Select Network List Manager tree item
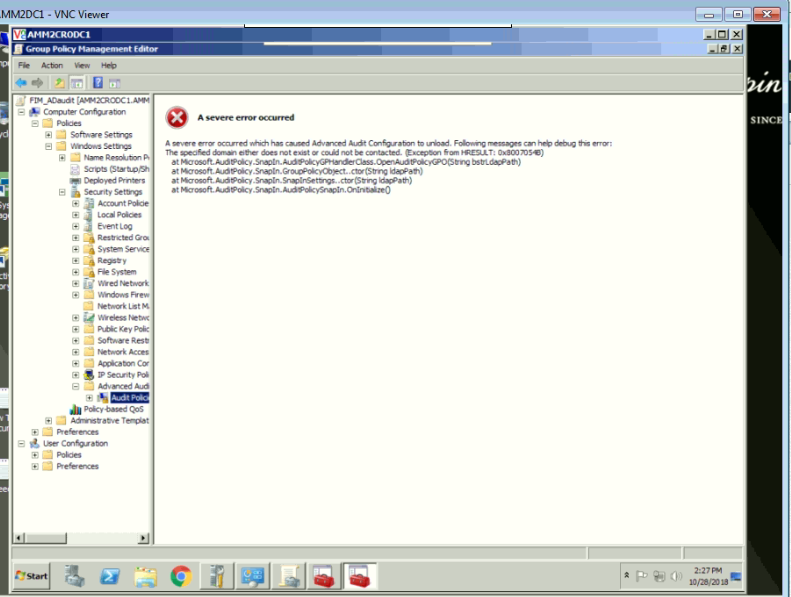Image resolution: width=791 pixels, height=597 pixels. click(123, 306)
